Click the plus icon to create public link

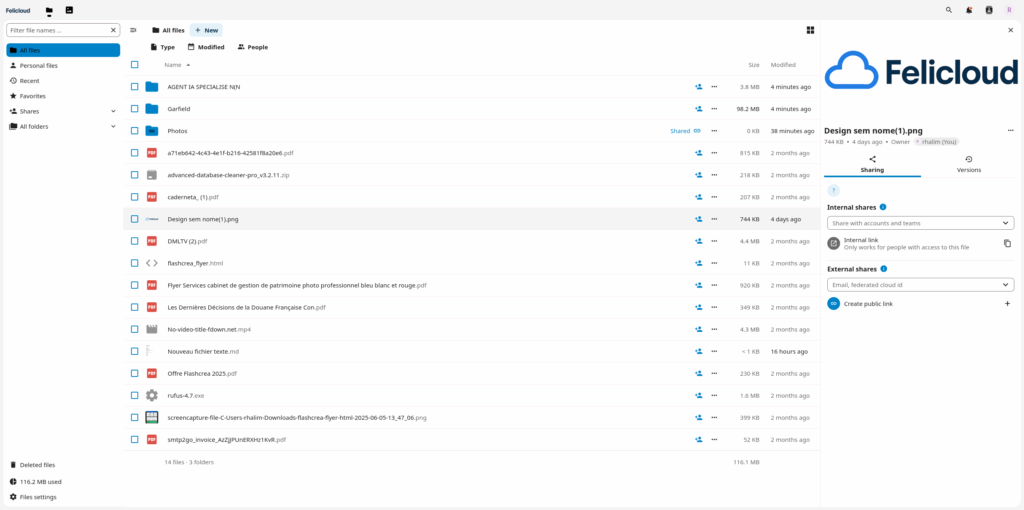1007,304
